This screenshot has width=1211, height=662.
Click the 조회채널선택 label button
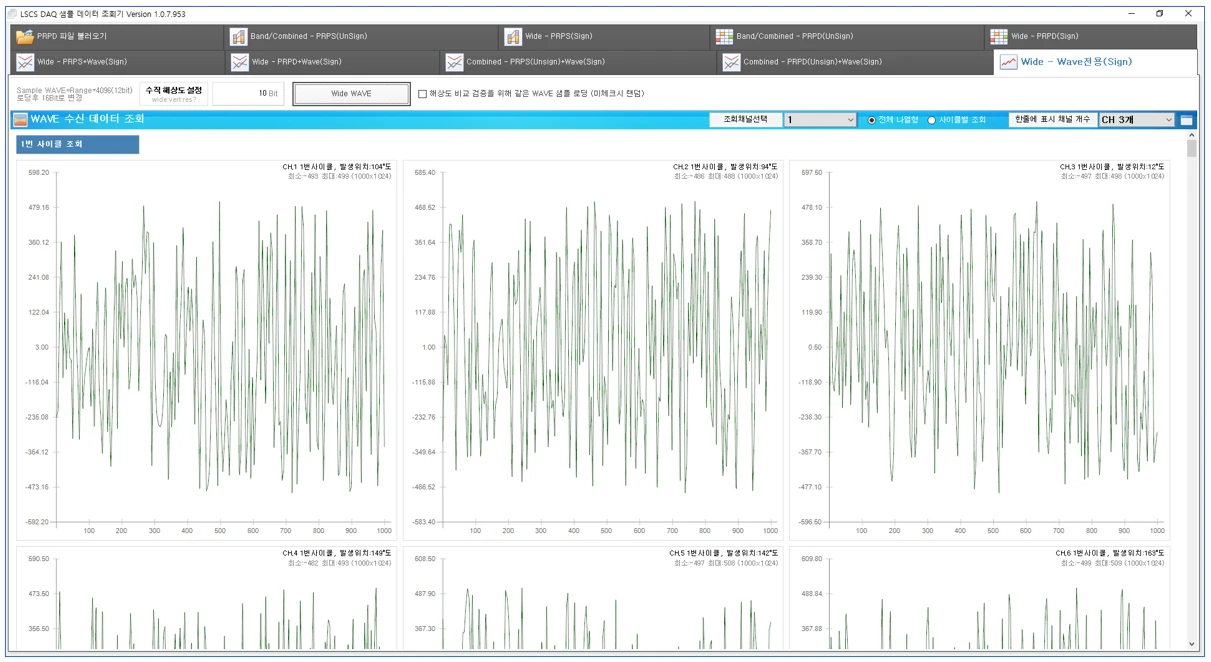click(746, 120)
